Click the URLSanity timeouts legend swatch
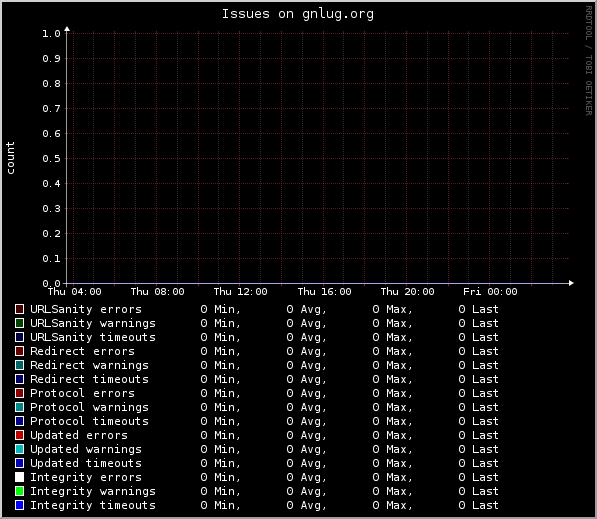The image size is (597, 519). 19,337
